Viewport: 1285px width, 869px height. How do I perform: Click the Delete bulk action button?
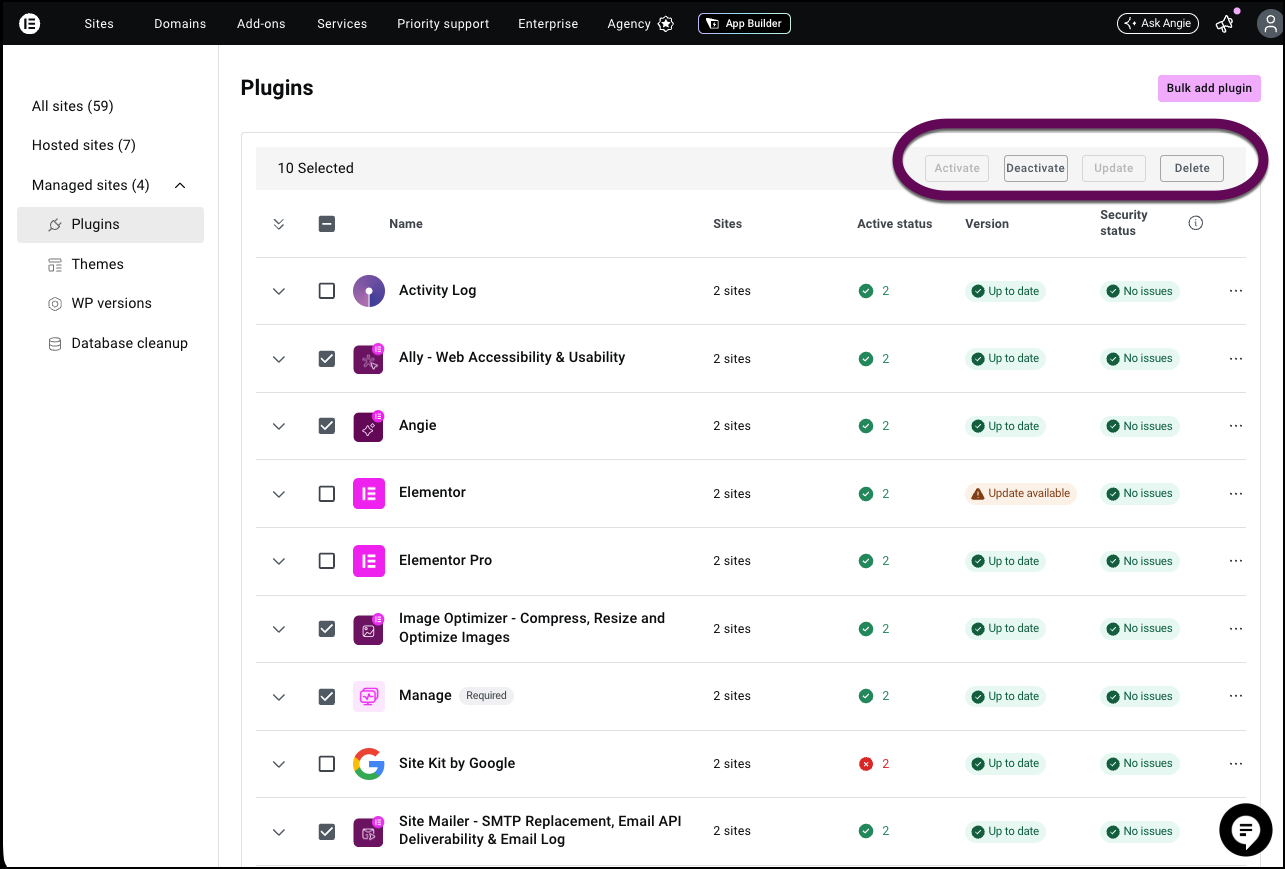[x=1192, y=168]
